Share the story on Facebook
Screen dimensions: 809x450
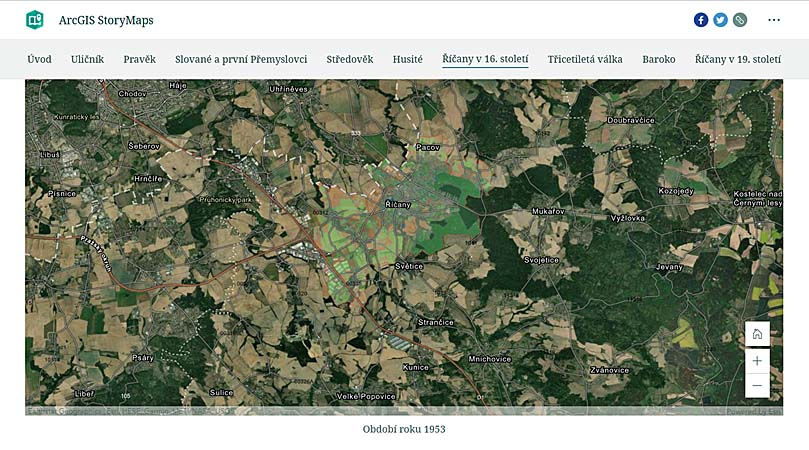701,19
